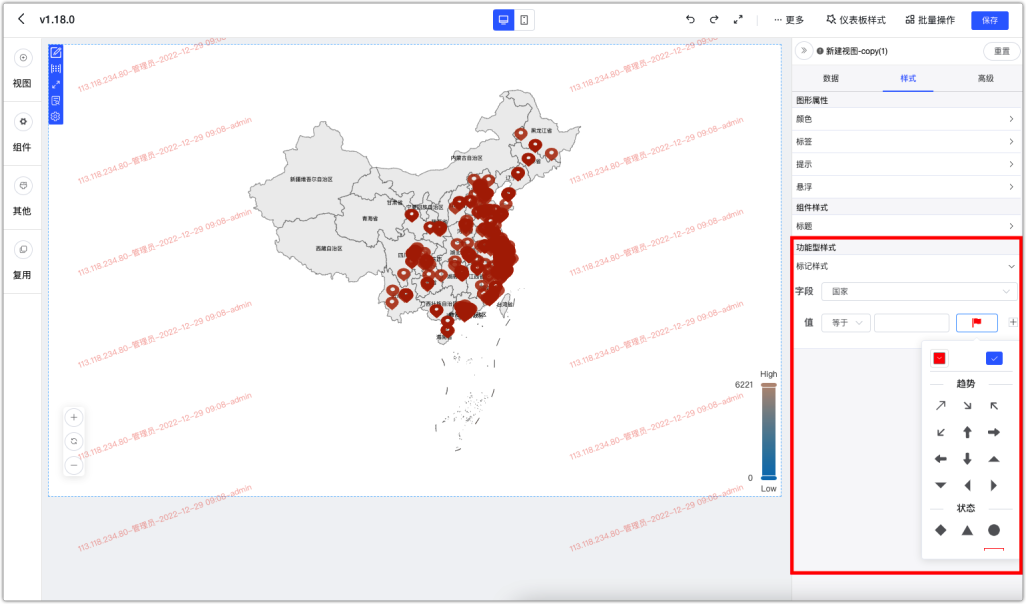Click the 重置 reset button
This screenshot has width=1026, height=604.
[1001, 51]
